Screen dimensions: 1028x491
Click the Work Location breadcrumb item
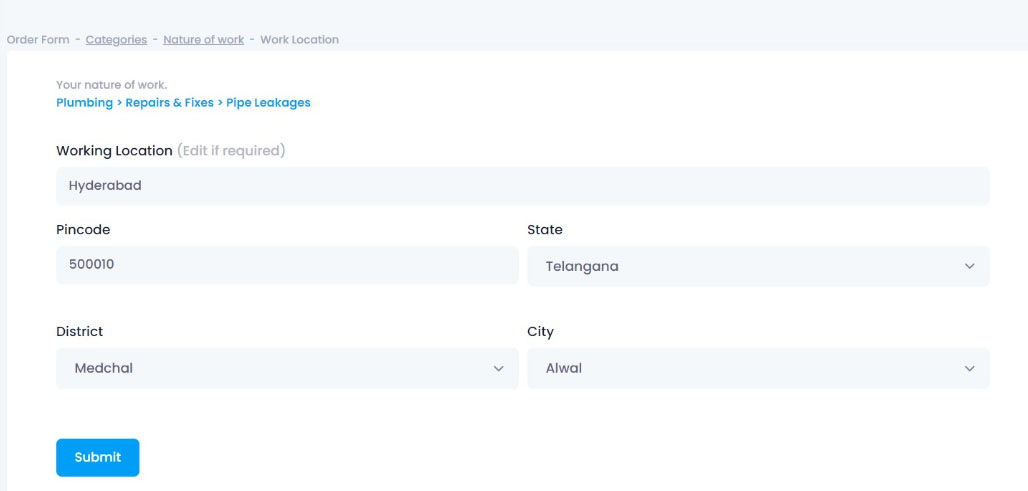tap(300, 39)
